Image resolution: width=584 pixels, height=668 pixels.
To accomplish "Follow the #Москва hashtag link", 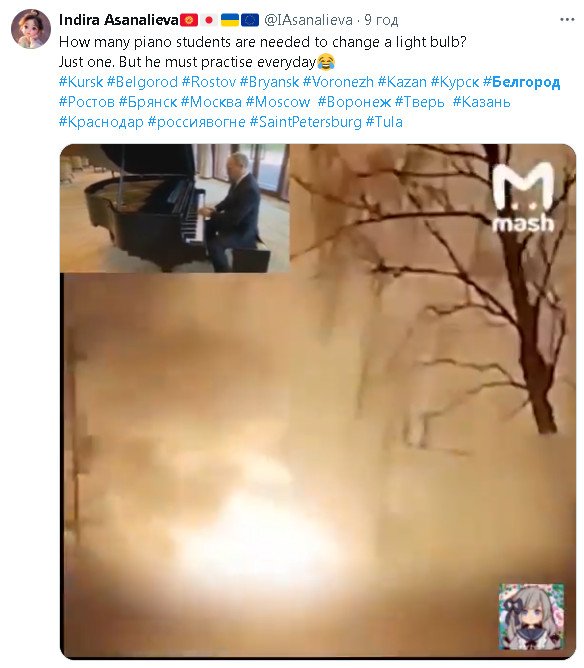I will (211, 102).
